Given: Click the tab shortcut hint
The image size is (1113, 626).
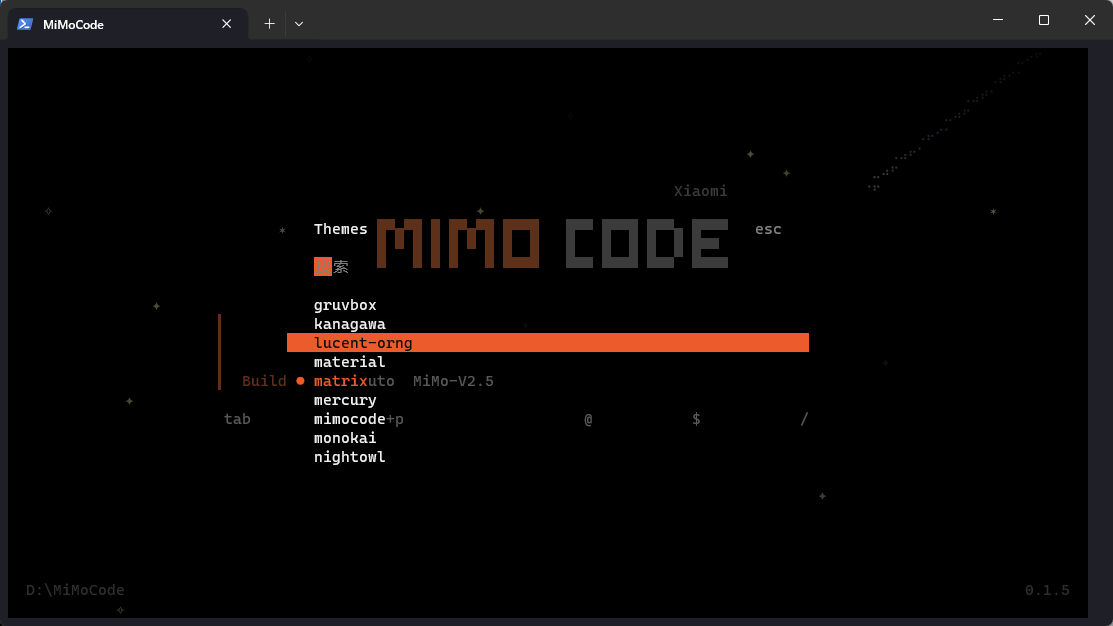Looking at the screenshot, I should pyautogui.click(x=237, y=419).
